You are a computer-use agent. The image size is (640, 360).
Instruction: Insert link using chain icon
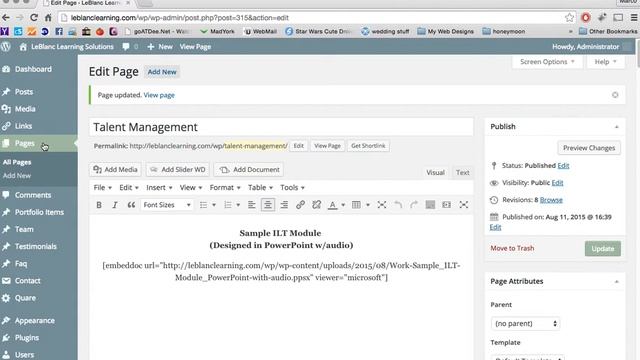(300, 205)
